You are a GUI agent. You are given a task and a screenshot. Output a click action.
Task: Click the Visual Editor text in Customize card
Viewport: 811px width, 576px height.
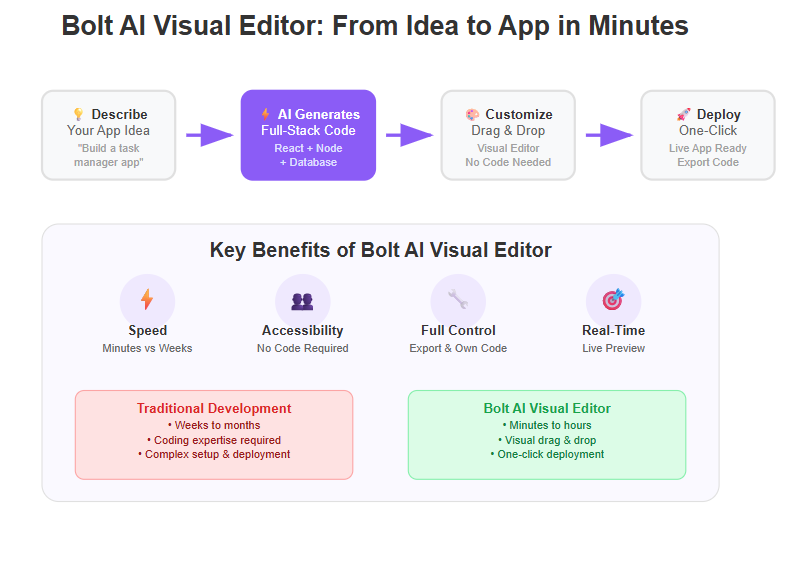508,148
